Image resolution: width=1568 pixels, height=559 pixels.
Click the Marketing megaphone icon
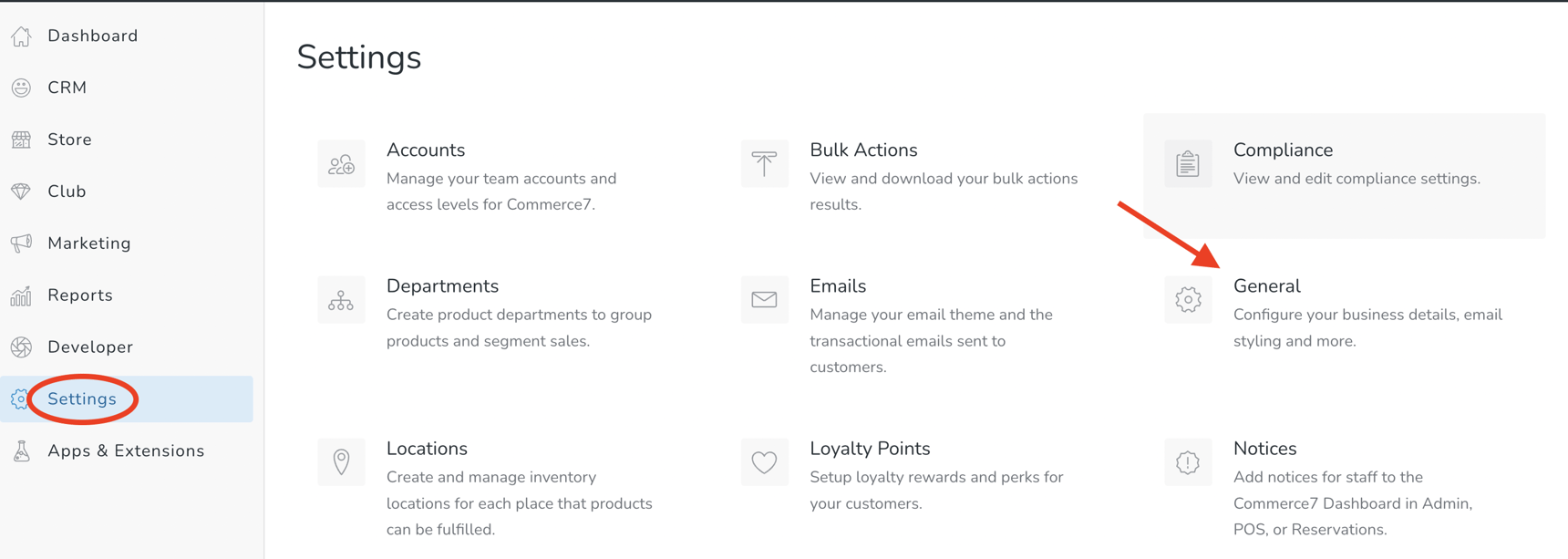pos(22,243)
